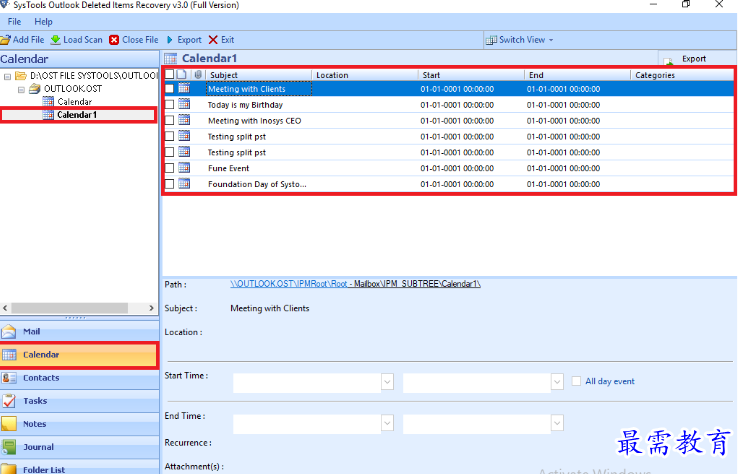Open the Help menu
The image size is (739, 474).
pos(43,22)
